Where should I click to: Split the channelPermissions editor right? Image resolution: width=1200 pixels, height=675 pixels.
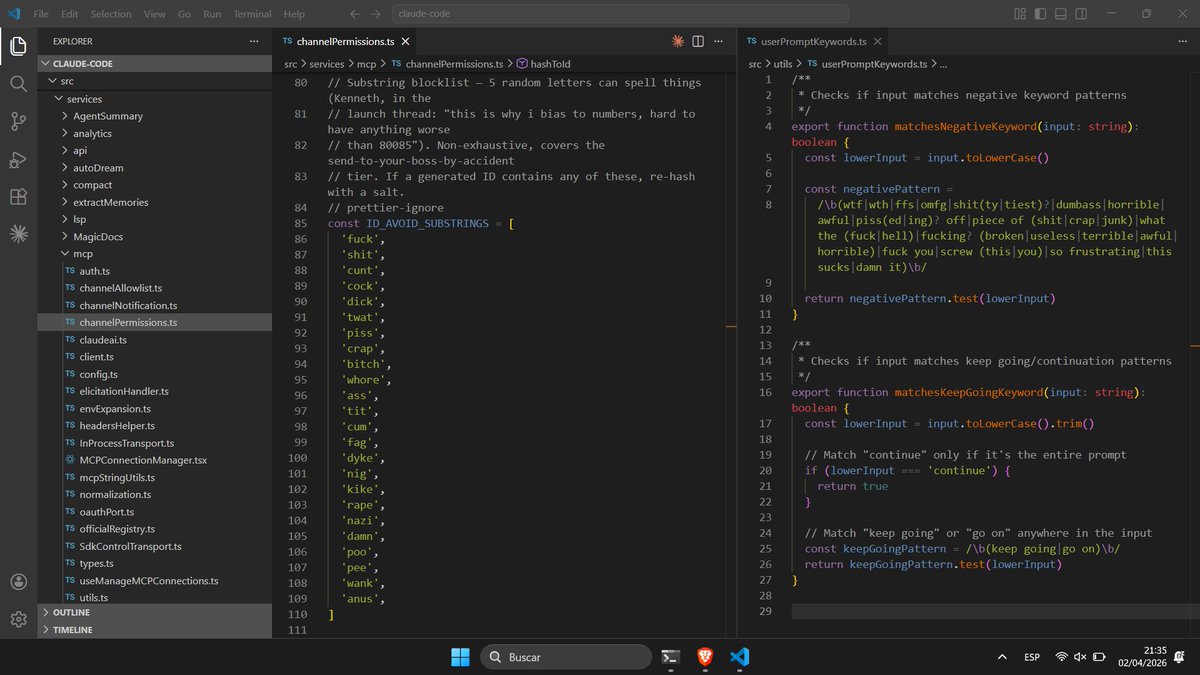point(698,41)
